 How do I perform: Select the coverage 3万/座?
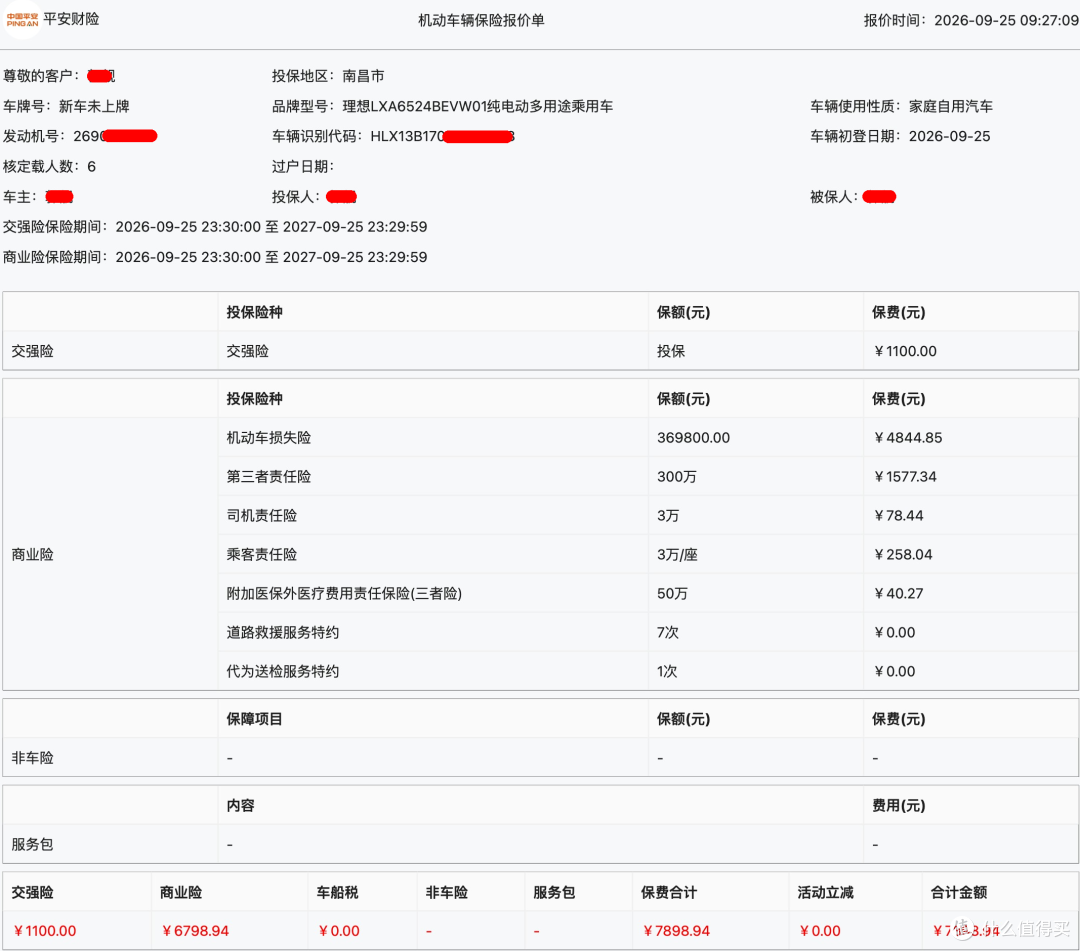point(677,554)
